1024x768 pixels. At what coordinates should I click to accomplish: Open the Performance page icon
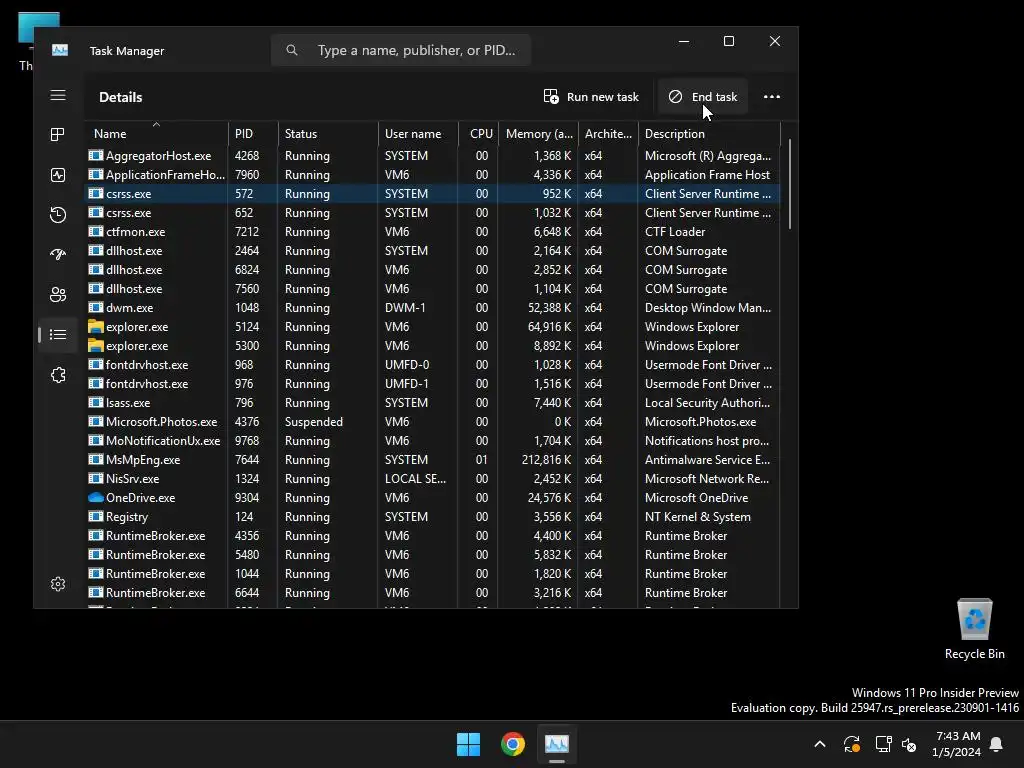pyautogui.click(x=58, y=175)
